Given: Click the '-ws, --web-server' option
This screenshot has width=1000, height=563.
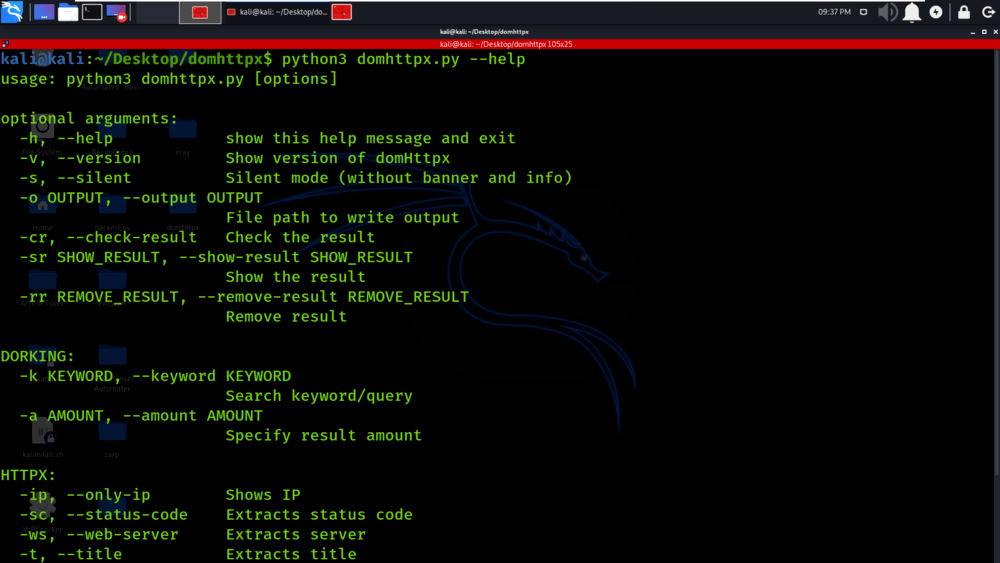Looking at the screenshot, I should (99, 534).
